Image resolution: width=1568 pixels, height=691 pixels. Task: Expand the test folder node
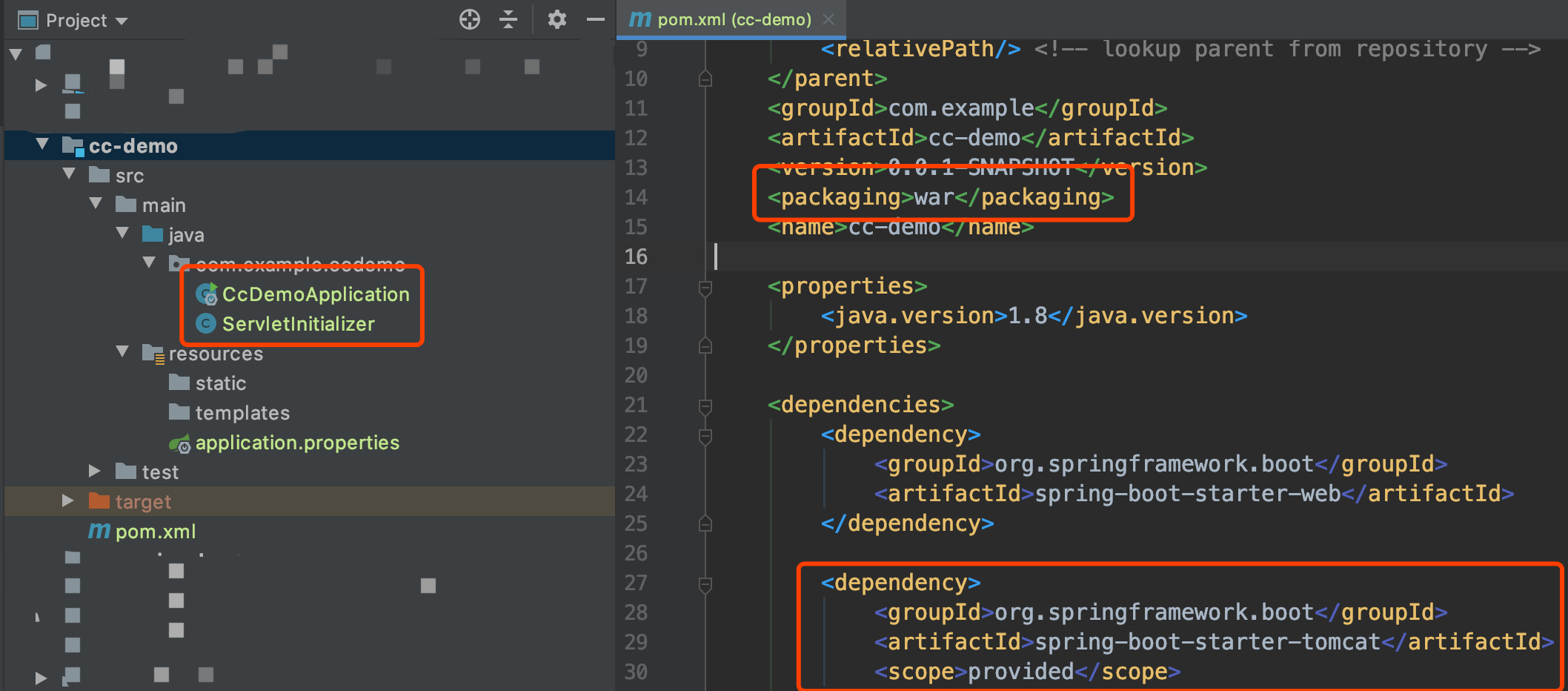tap(95, 471)
